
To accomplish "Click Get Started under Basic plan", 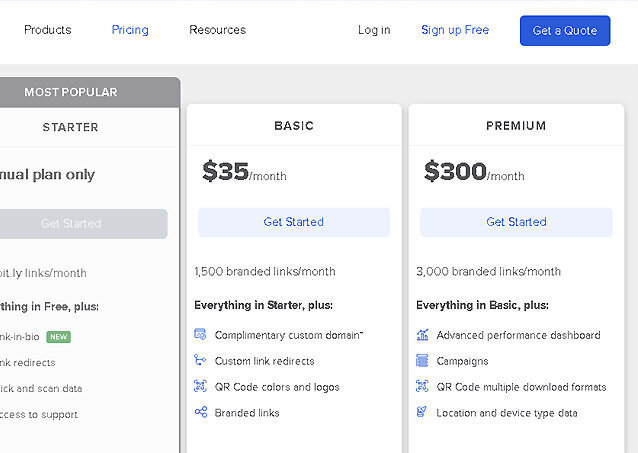I will click(x=293, y=222).
